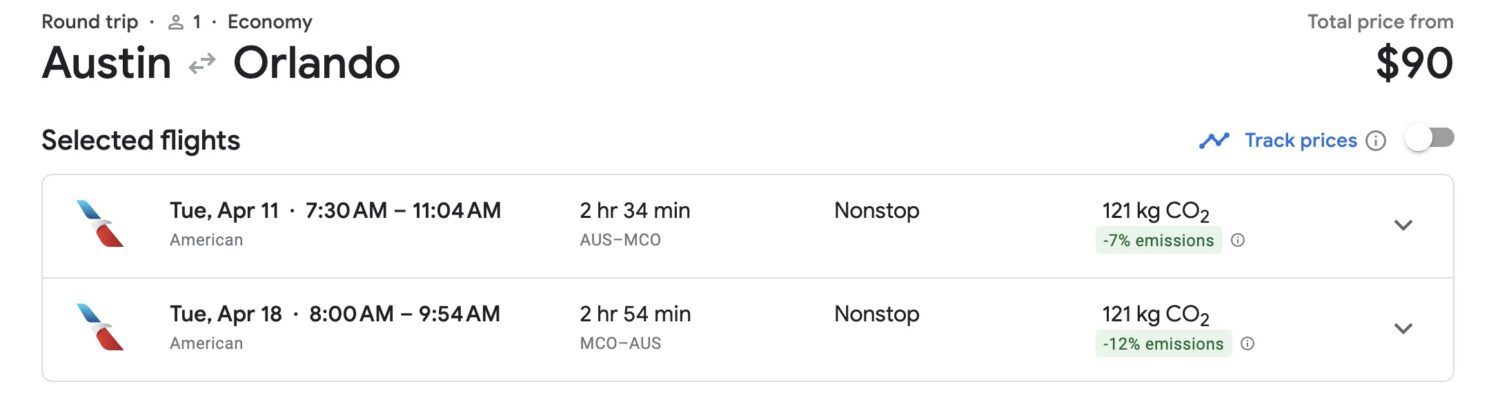Enable the Track prices toggle switch
This screenshot has height=411, width=1500.
[x=1429, y=140]
